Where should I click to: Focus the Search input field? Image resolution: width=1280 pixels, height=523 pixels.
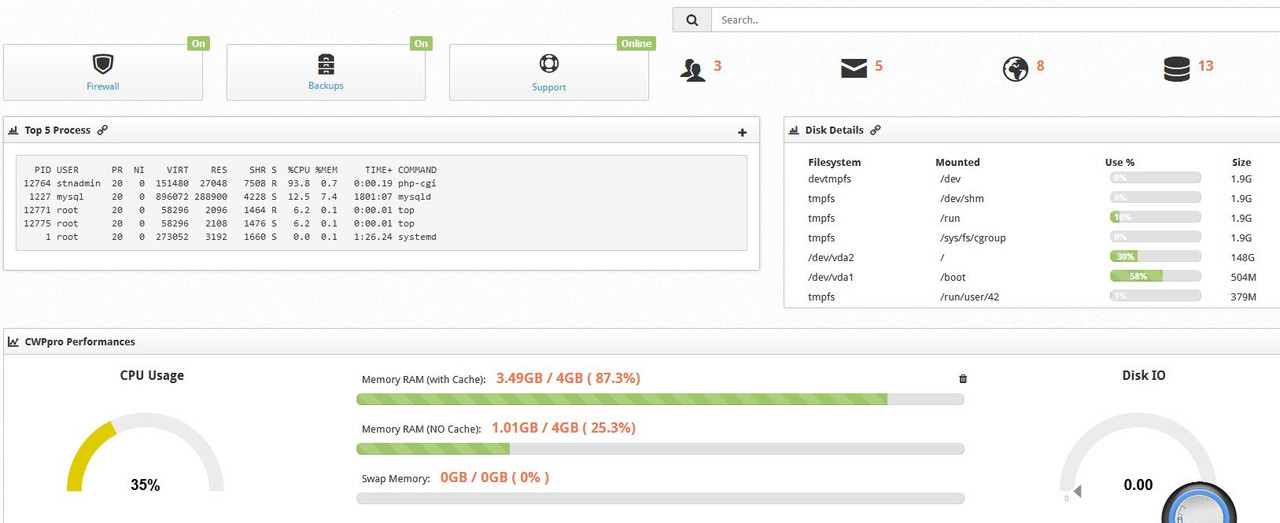pyautogui.click(x=995, y=20)
